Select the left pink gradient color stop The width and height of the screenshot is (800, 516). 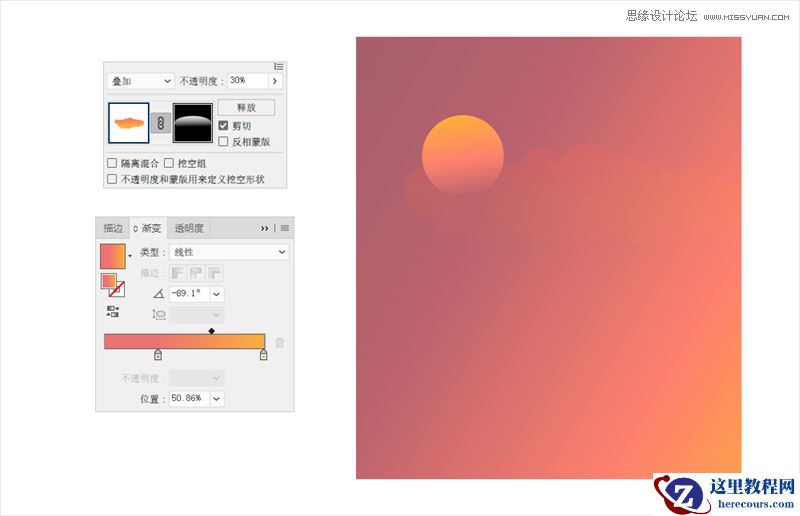coord(158,354)
